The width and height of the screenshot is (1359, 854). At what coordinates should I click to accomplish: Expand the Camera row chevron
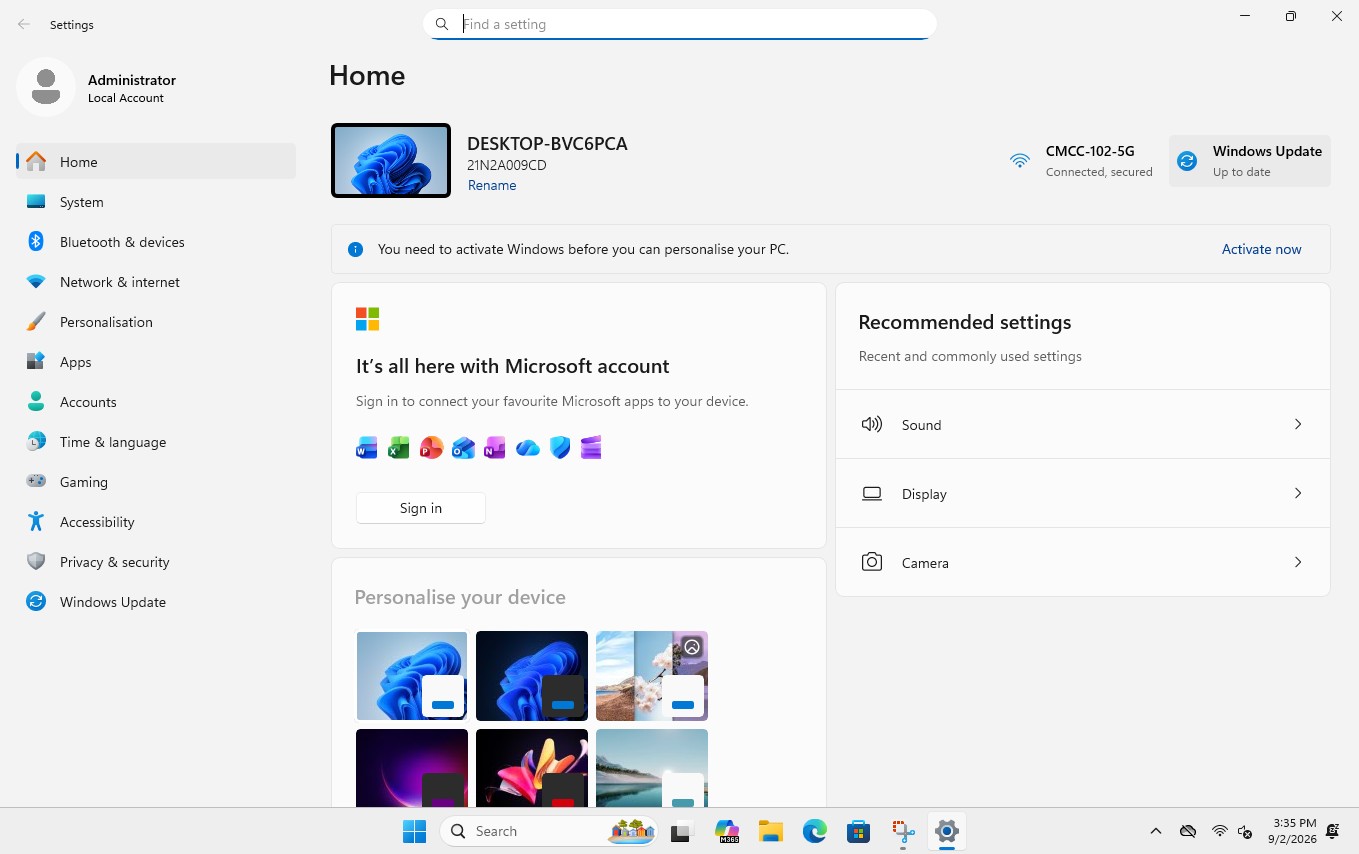[1298, 562]
